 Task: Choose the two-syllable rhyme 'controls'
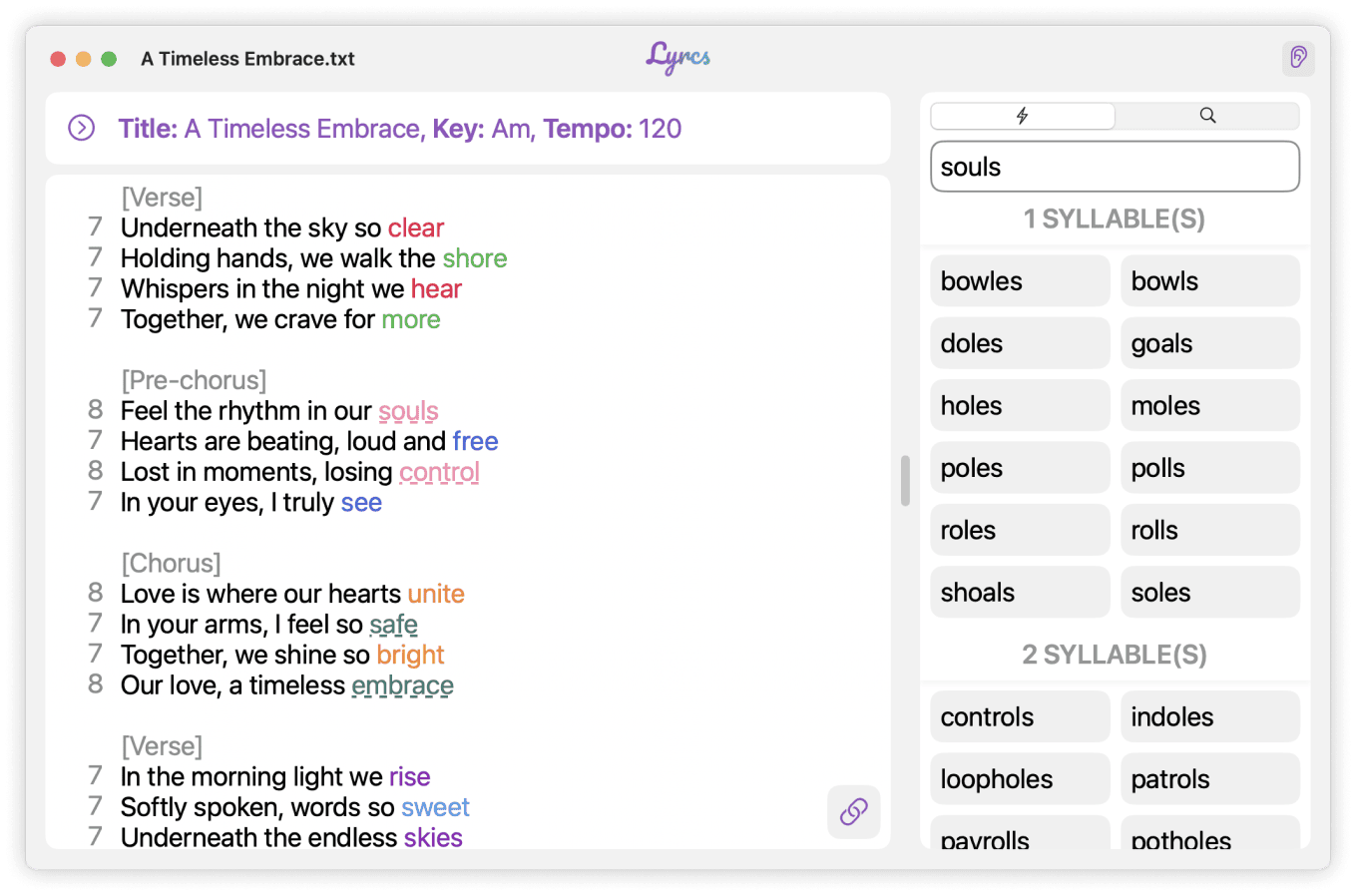point(1019,717)
